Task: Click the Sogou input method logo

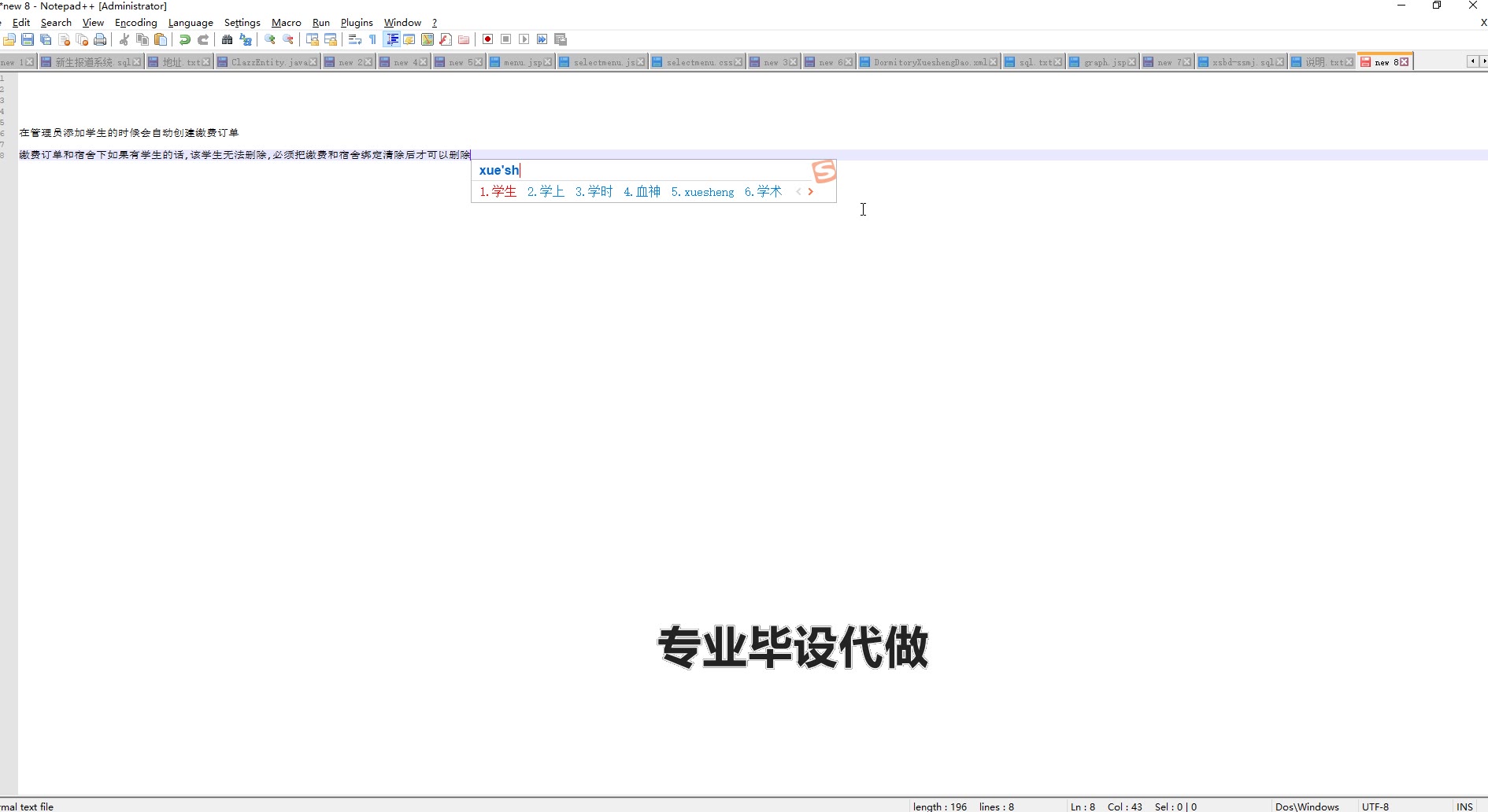Action: pos(824,171)
